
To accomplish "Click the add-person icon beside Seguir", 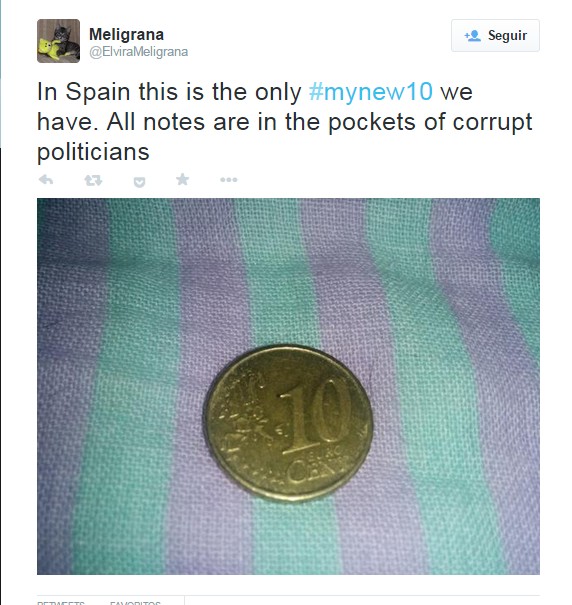I will tap(472, 36).
